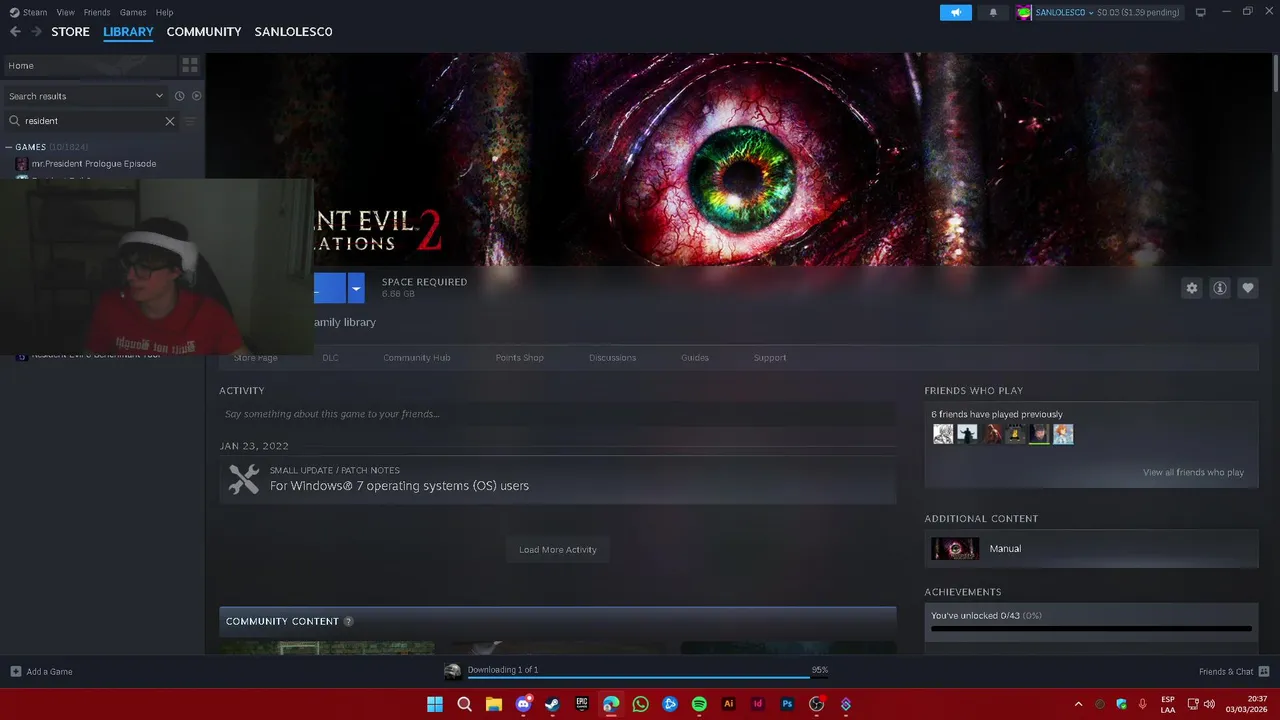Open the game's DLC tab
The width and height of the screenshot is (1280, 720).
tap(330, 357)
